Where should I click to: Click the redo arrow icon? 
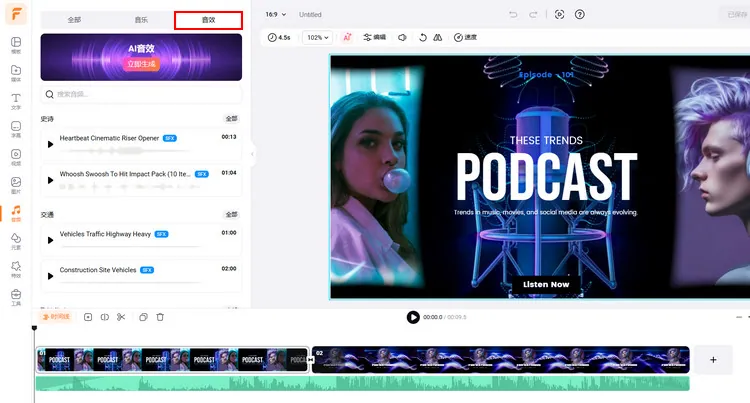(x=533, y=14)
